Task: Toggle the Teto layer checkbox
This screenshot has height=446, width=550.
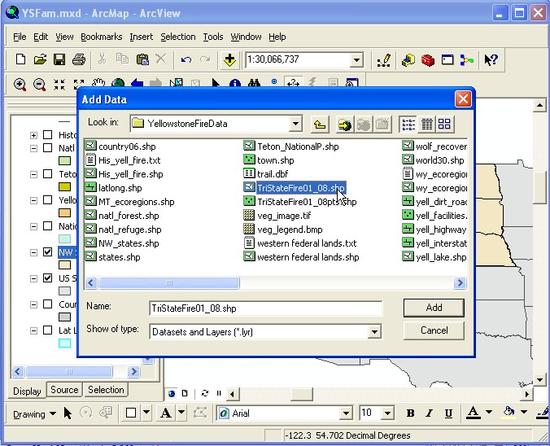Action: [x=47, y=174]
